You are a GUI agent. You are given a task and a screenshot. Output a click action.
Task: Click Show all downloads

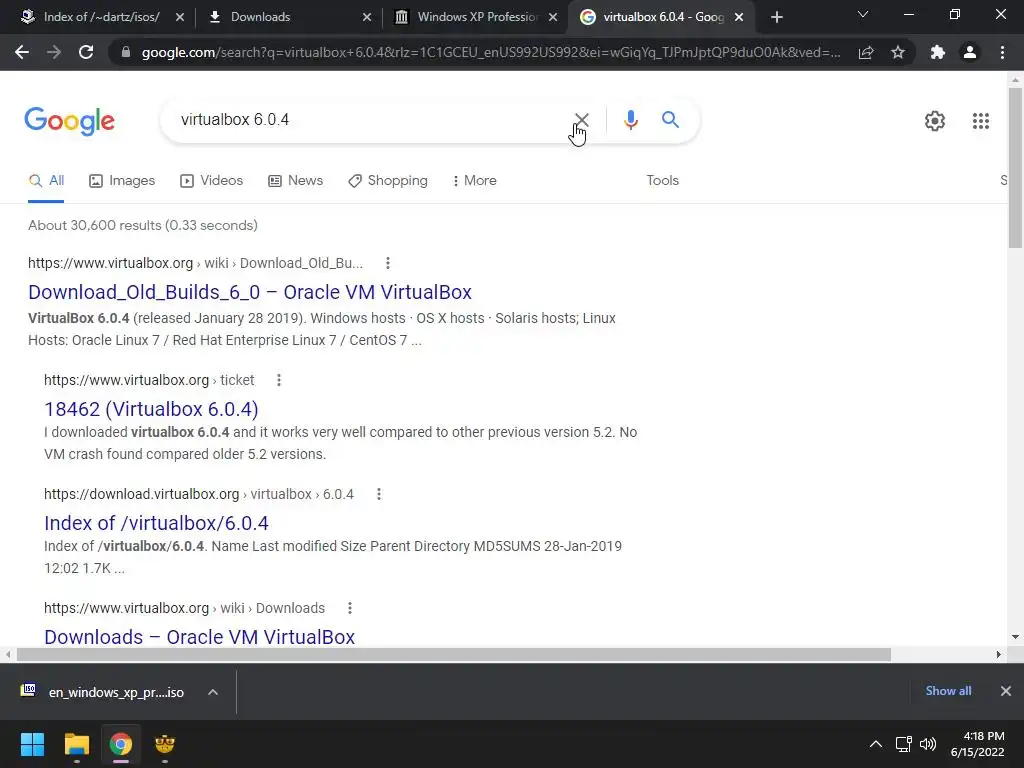(x=948, y=691)
